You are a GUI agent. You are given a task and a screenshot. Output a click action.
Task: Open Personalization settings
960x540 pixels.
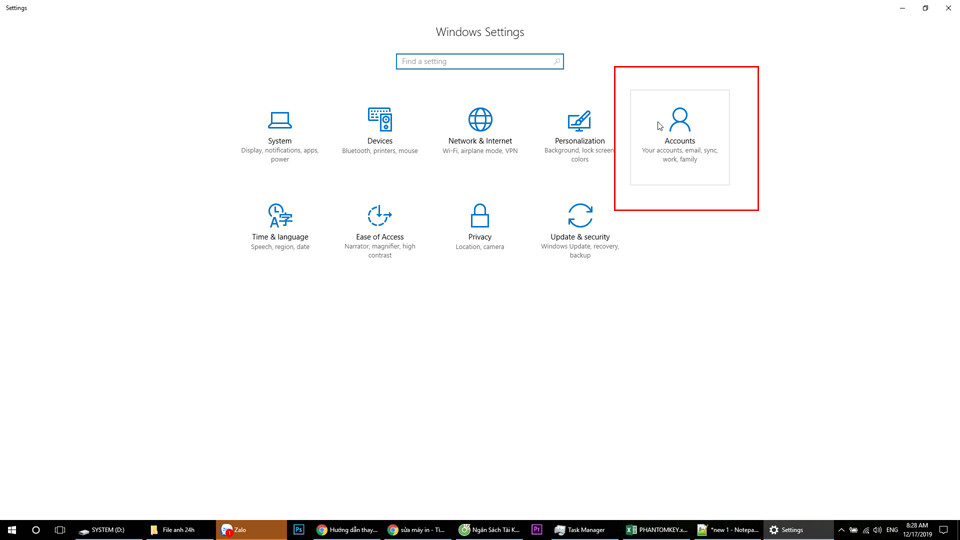pyautogui.click(x=579, y=137)
